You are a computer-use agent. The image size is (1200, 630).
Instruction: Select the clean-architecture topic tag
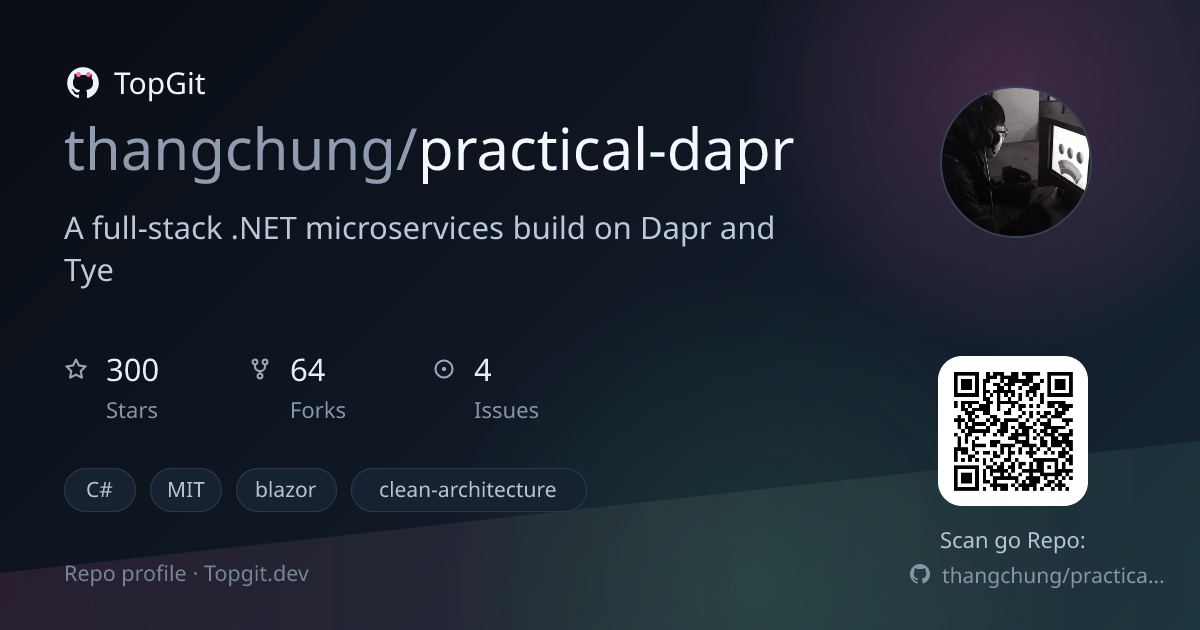click(468, 490)
